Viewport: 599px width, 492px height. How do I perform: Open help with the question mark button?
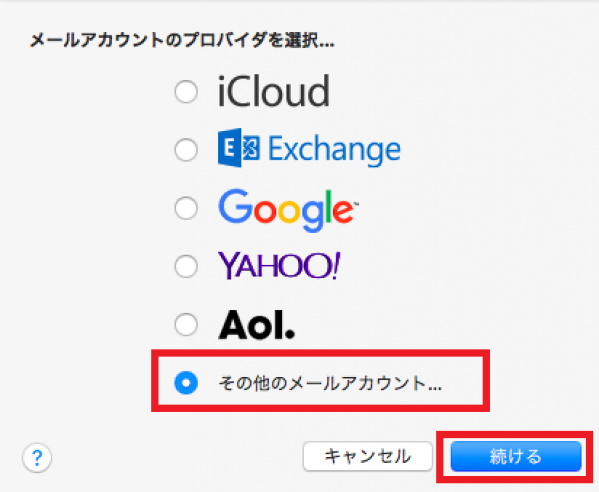click(x=37, y=457)
